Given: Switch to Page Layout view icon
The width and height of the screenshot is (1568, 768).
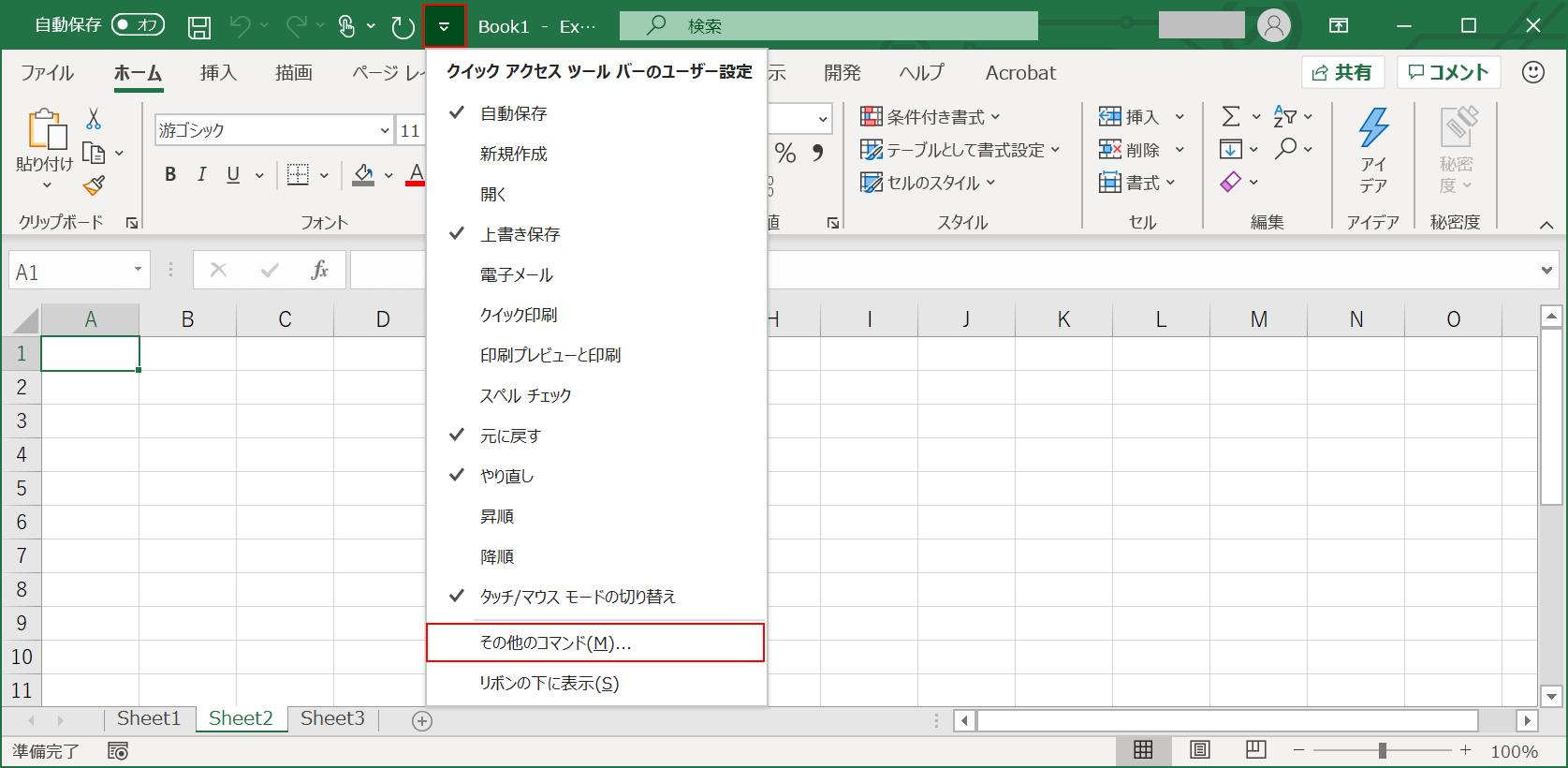Looking at the screenshot, I should tap(1199, 750).
